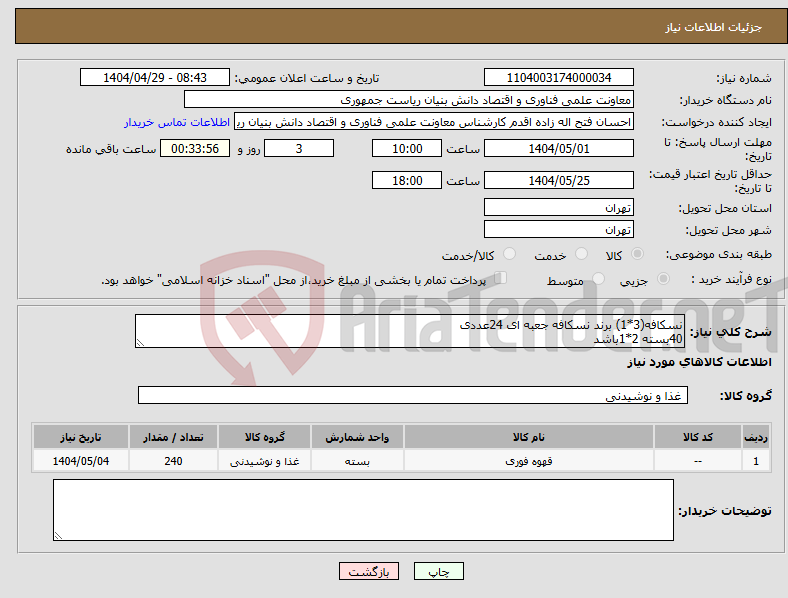Click the quantity cell 240
The image size is (788, 598).
point(173,461)
